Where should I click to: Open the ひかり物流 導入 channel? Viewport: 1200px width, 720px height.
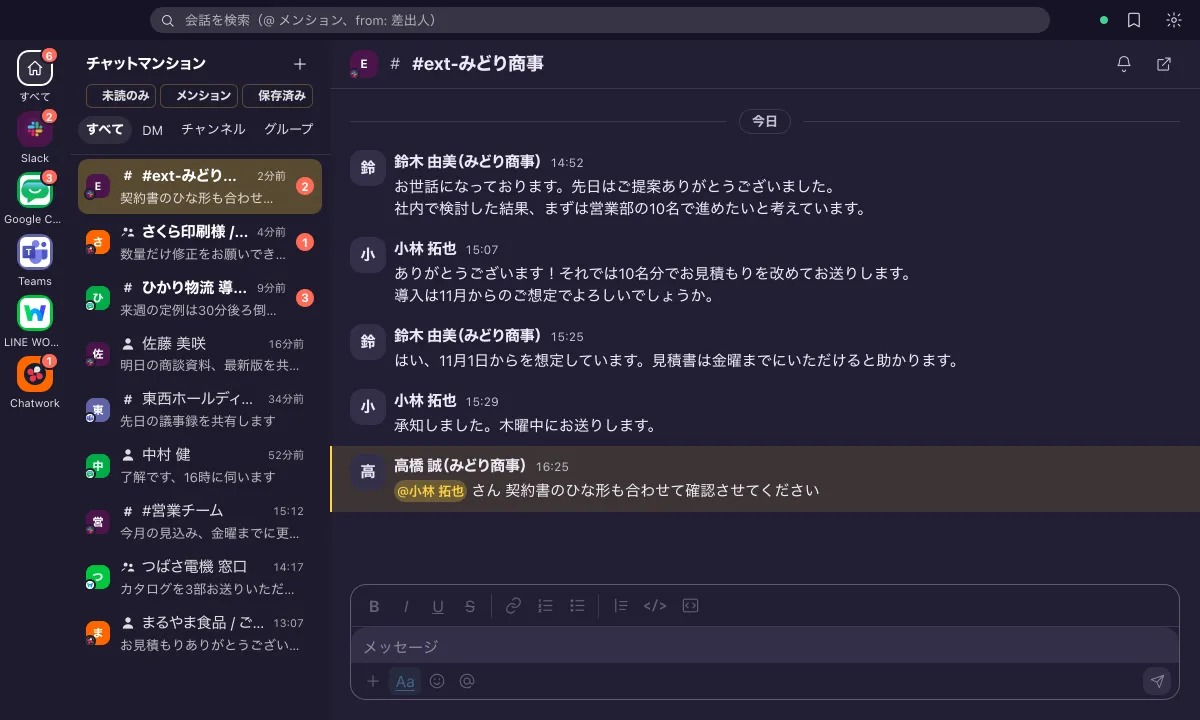tap(200, 298)
